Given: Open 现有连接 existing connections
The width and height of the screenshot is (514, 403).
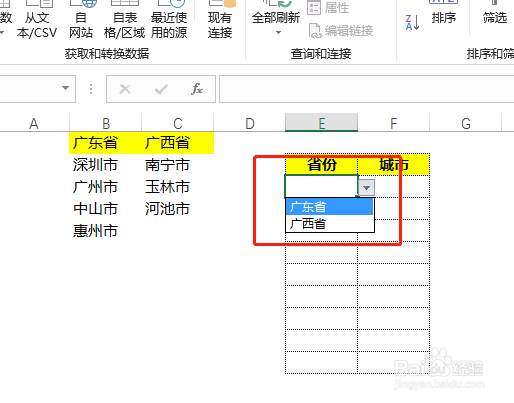Looking at the screenshot, I should pos(220,20).
